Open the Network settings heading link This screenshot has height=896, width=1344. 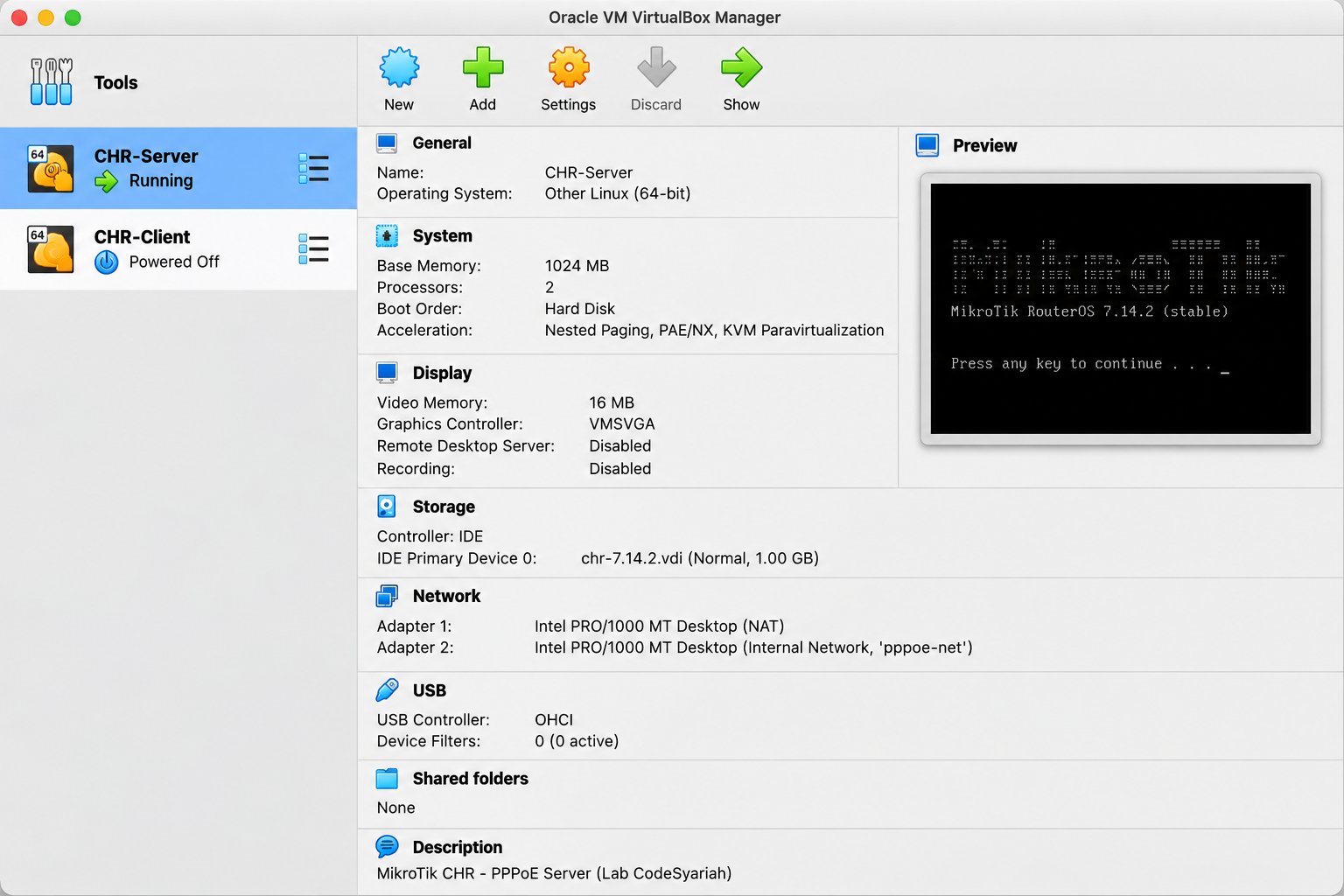pyautogui.click(x=447, y=596)
